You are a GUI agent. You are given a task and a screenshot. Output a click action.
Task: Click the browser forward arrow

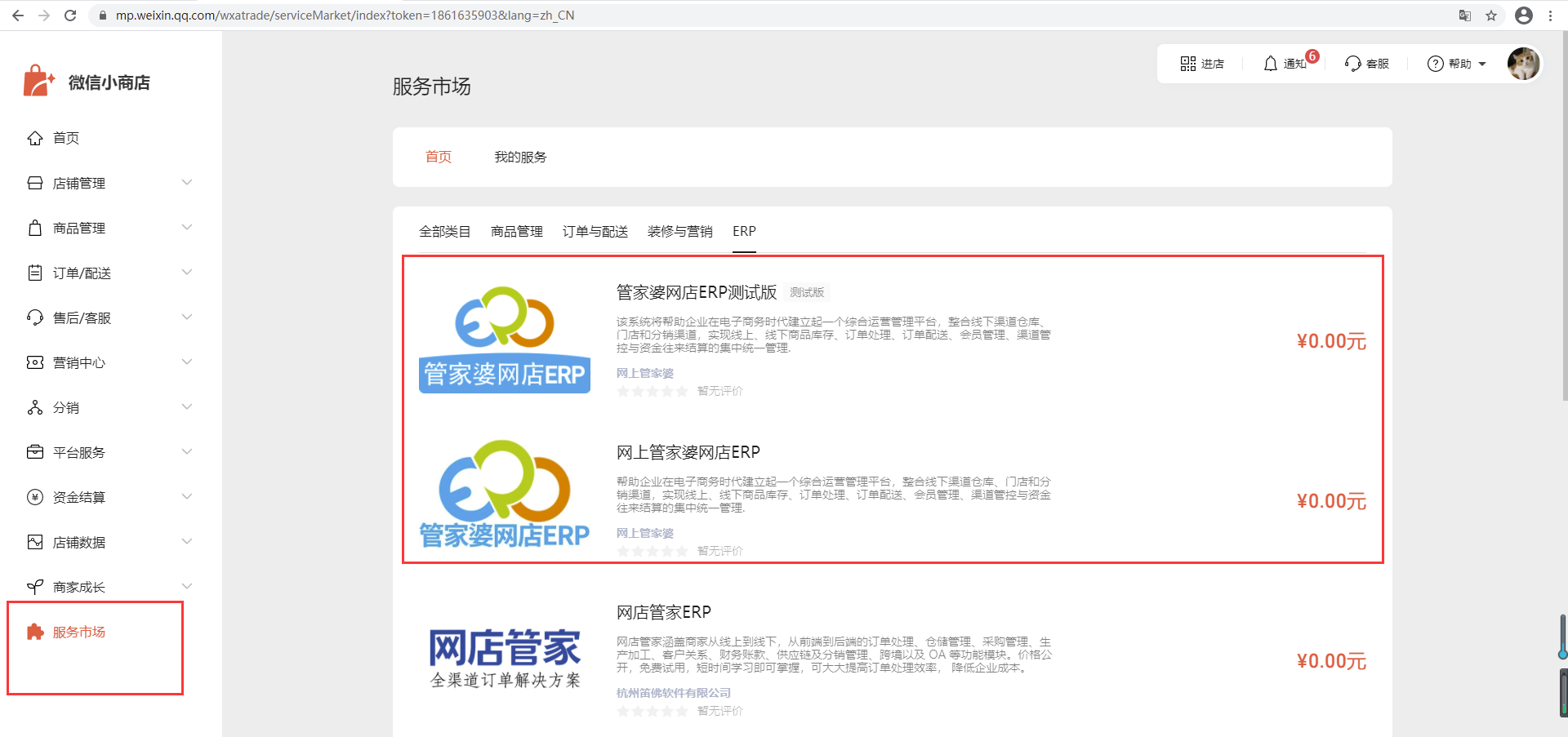[44, 16]
